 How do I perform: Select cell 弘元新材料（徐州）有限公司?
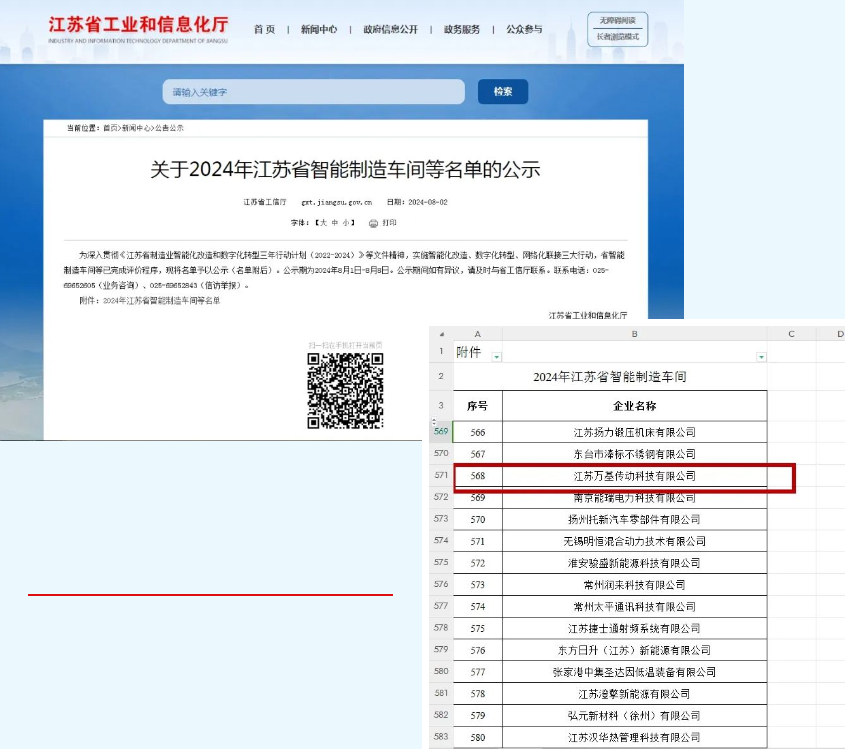(634, 716)
